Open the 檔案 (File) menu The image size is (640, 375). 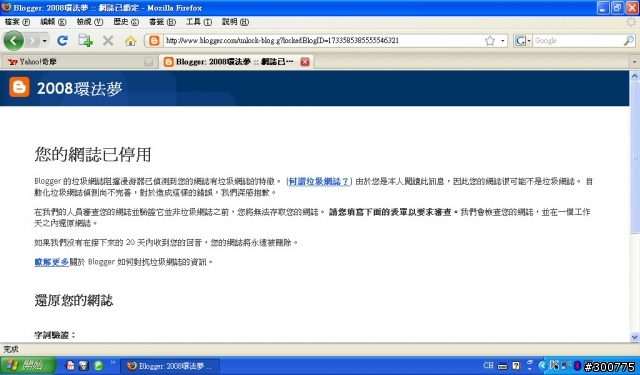coord(17,22)
